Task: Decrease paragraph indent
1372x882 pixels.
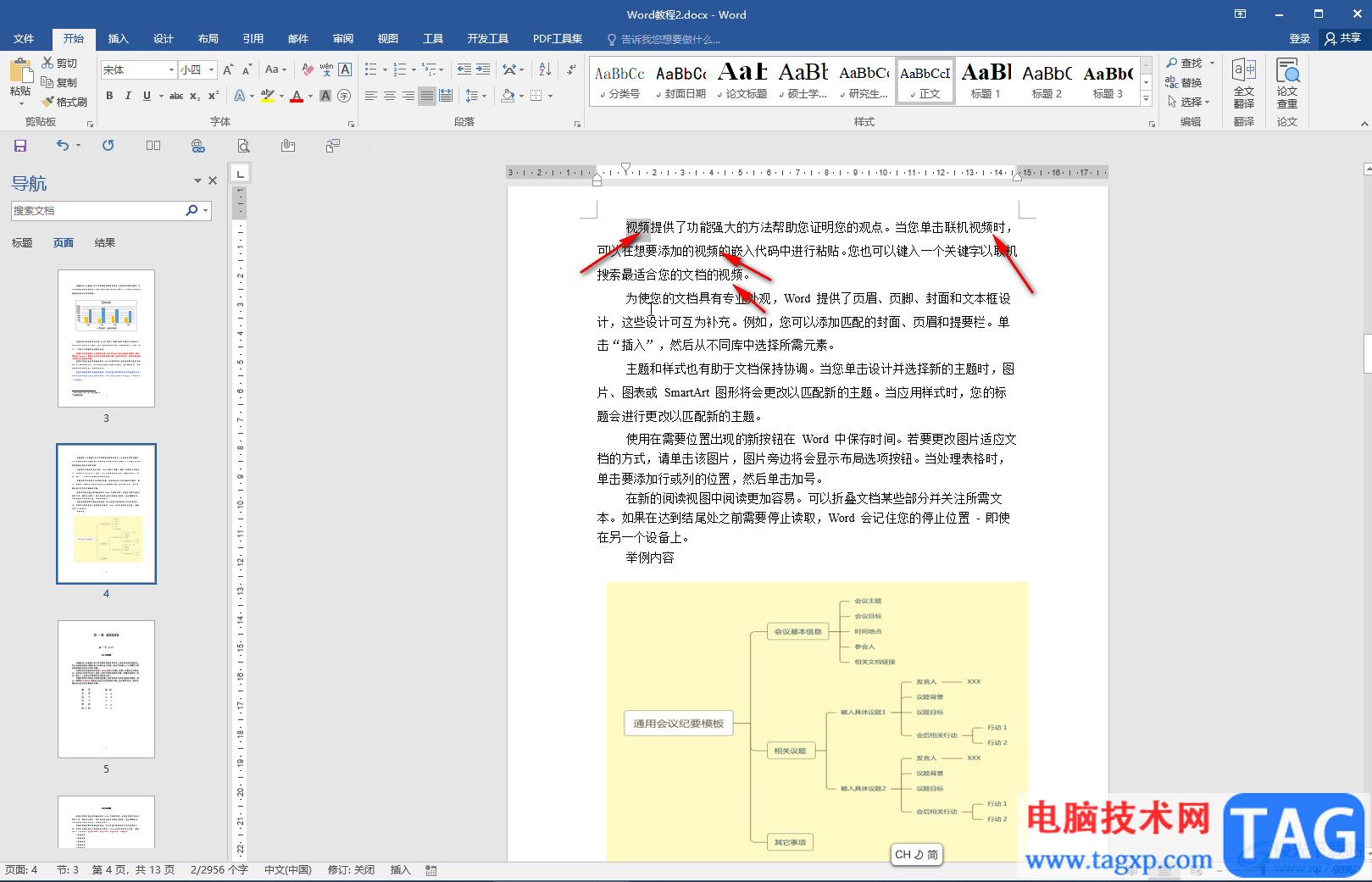Action: click(464, 69)
